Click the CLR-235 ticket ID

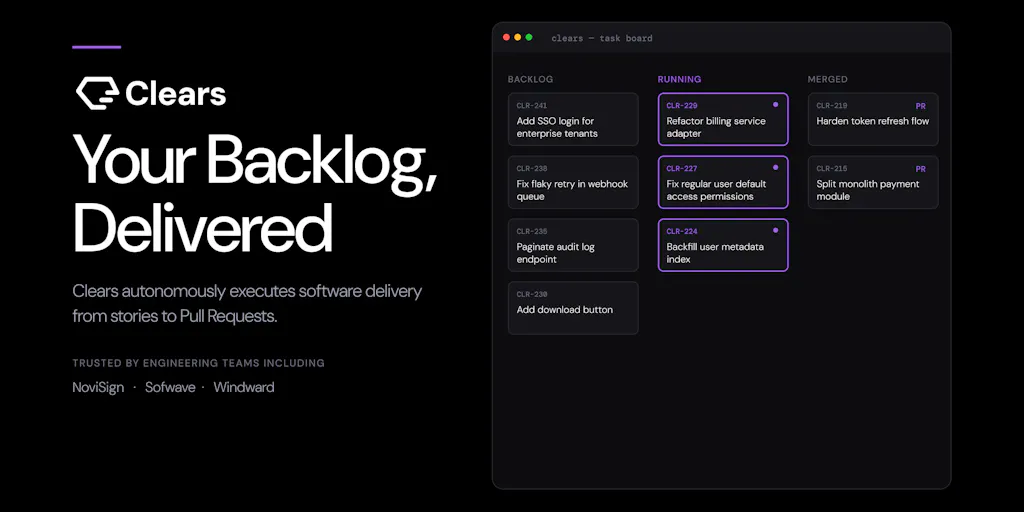pos(532,231)
